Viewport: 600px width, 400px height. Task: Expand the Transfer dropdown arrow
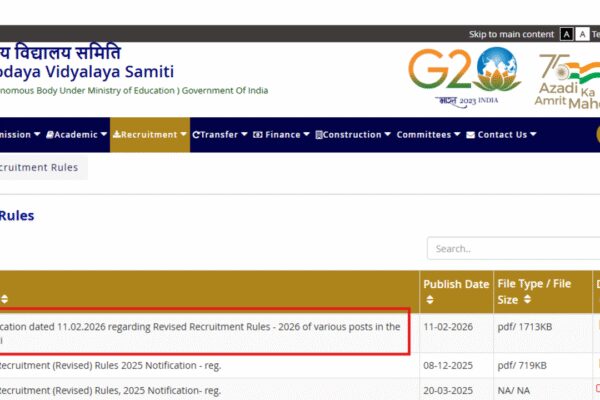point(244,134)
